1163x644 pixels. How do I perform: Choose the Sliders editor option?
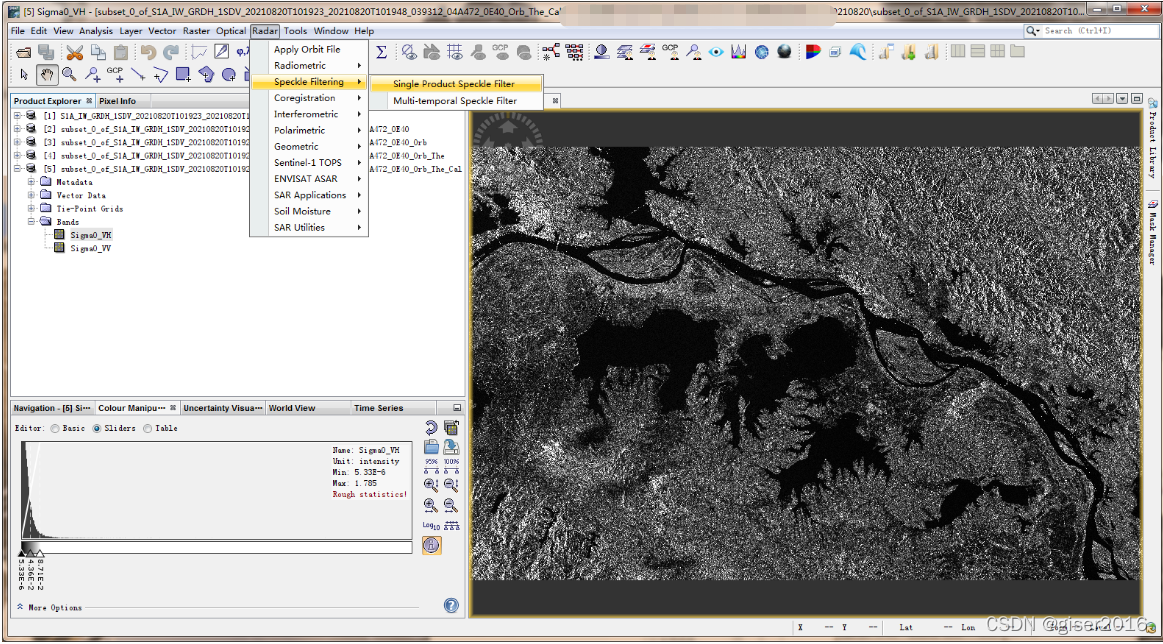click(x=97, y=428)
